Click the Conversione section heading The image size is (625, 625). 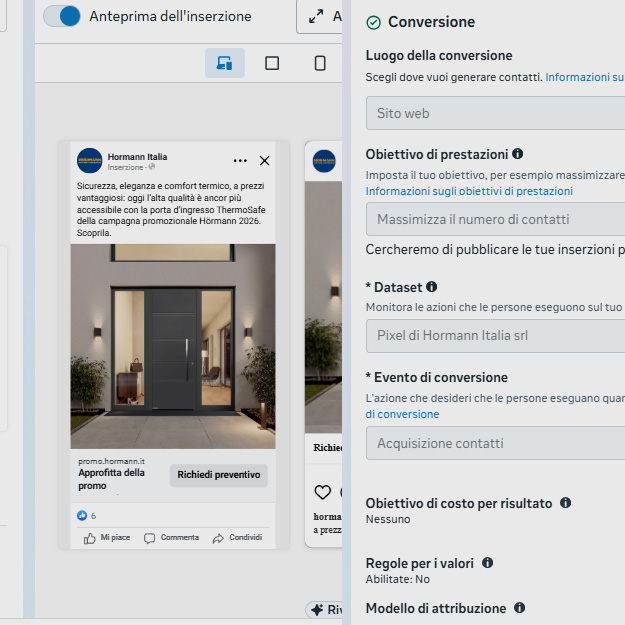(432, 22)
